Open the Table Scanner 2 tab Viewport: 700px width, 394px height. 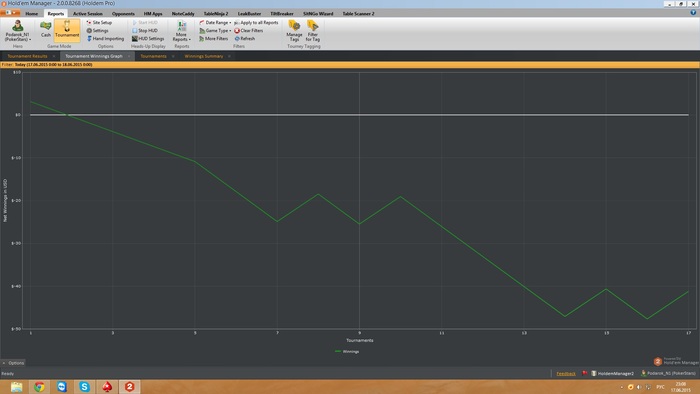tap(358, 13)
